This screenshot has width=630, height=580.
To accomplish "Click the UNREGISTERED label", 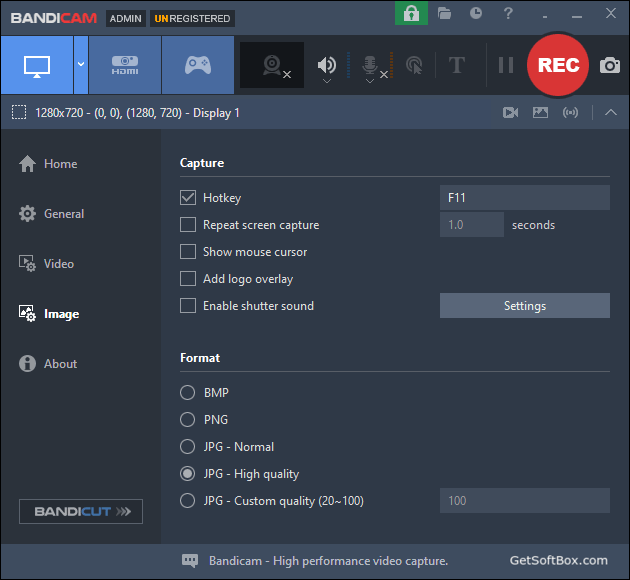I will [x=192, y=18].
